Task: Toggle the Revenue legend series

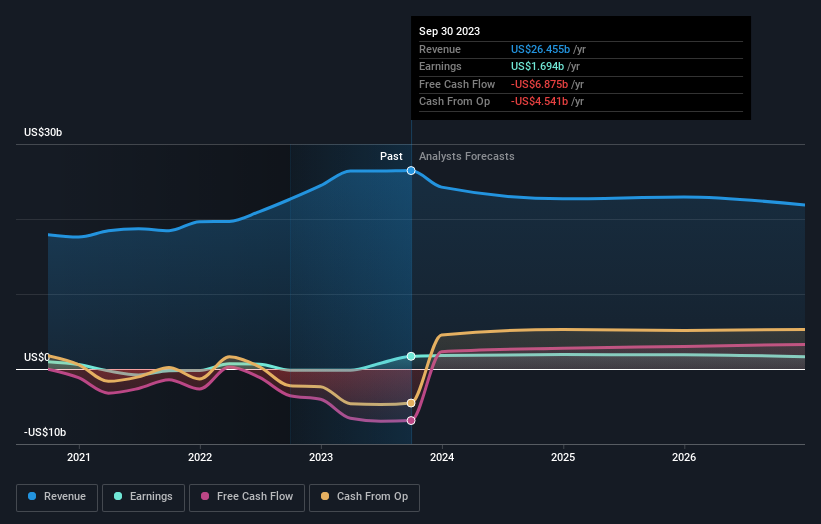Action: (x=57, y=497)
